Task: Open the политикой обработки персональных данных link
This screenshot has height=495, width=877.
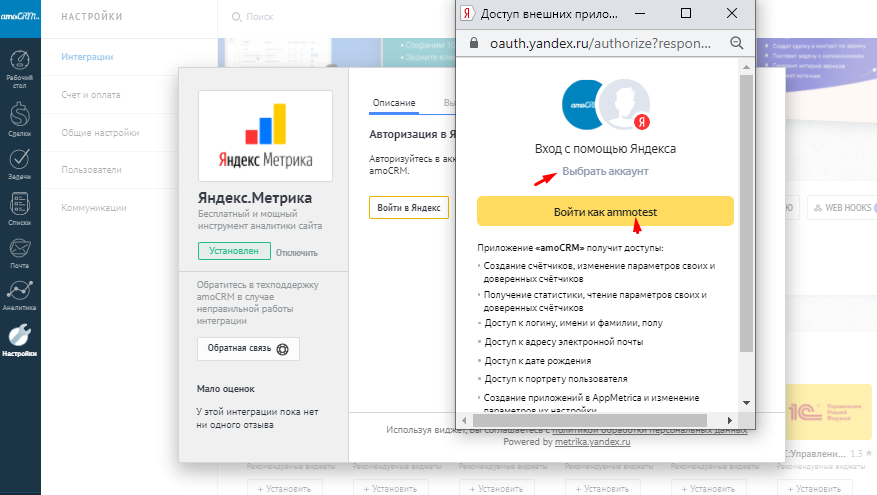Action: 649,430
